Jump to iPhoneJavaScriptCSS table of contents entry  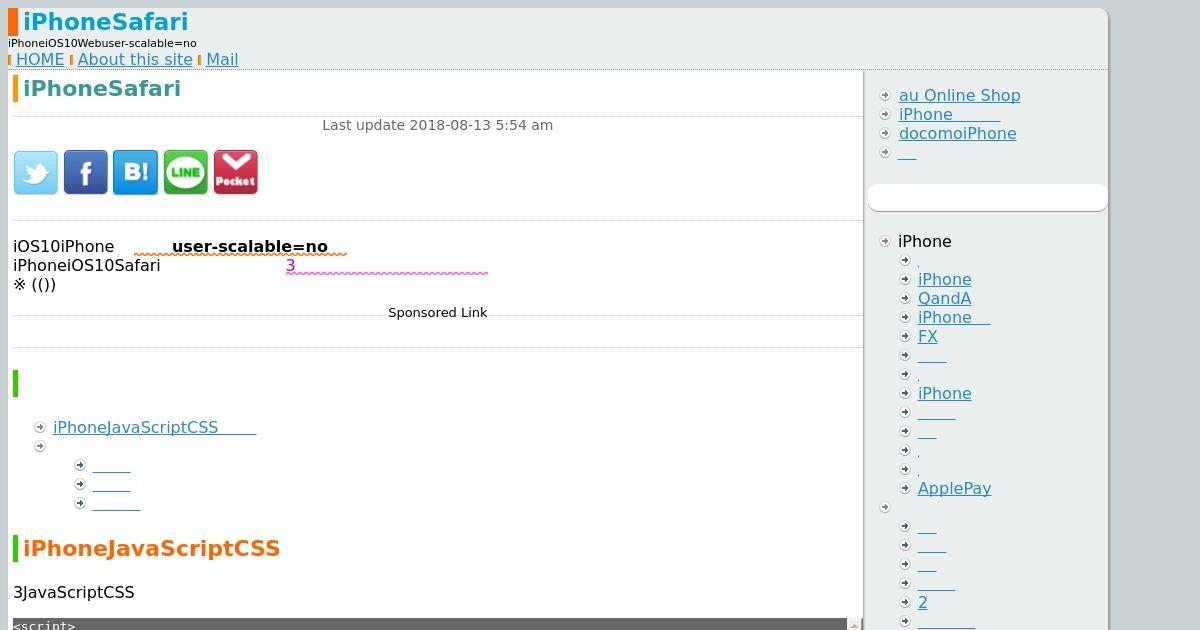(x=154, y=428)
